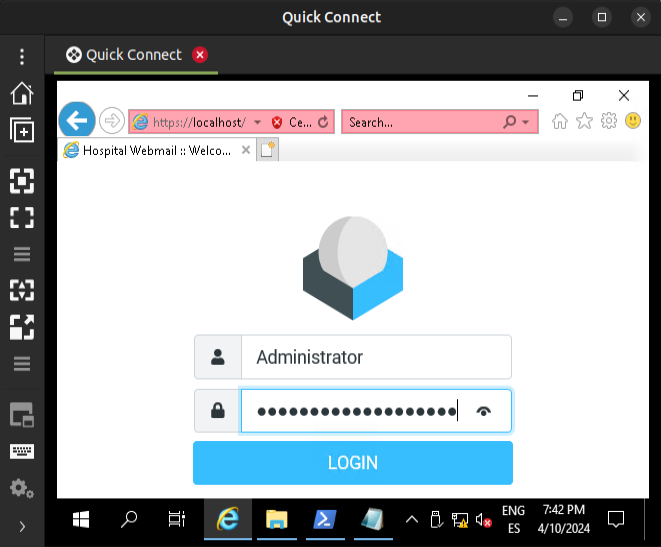Open the search box dropdown arrow
The height and width of the screenshot is (547, 661).
(x=527, y=122)
